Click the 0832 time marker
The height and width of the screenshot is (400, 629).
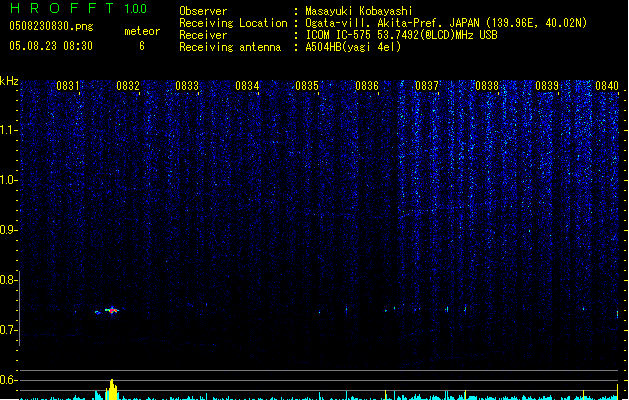tap(128, 86)
